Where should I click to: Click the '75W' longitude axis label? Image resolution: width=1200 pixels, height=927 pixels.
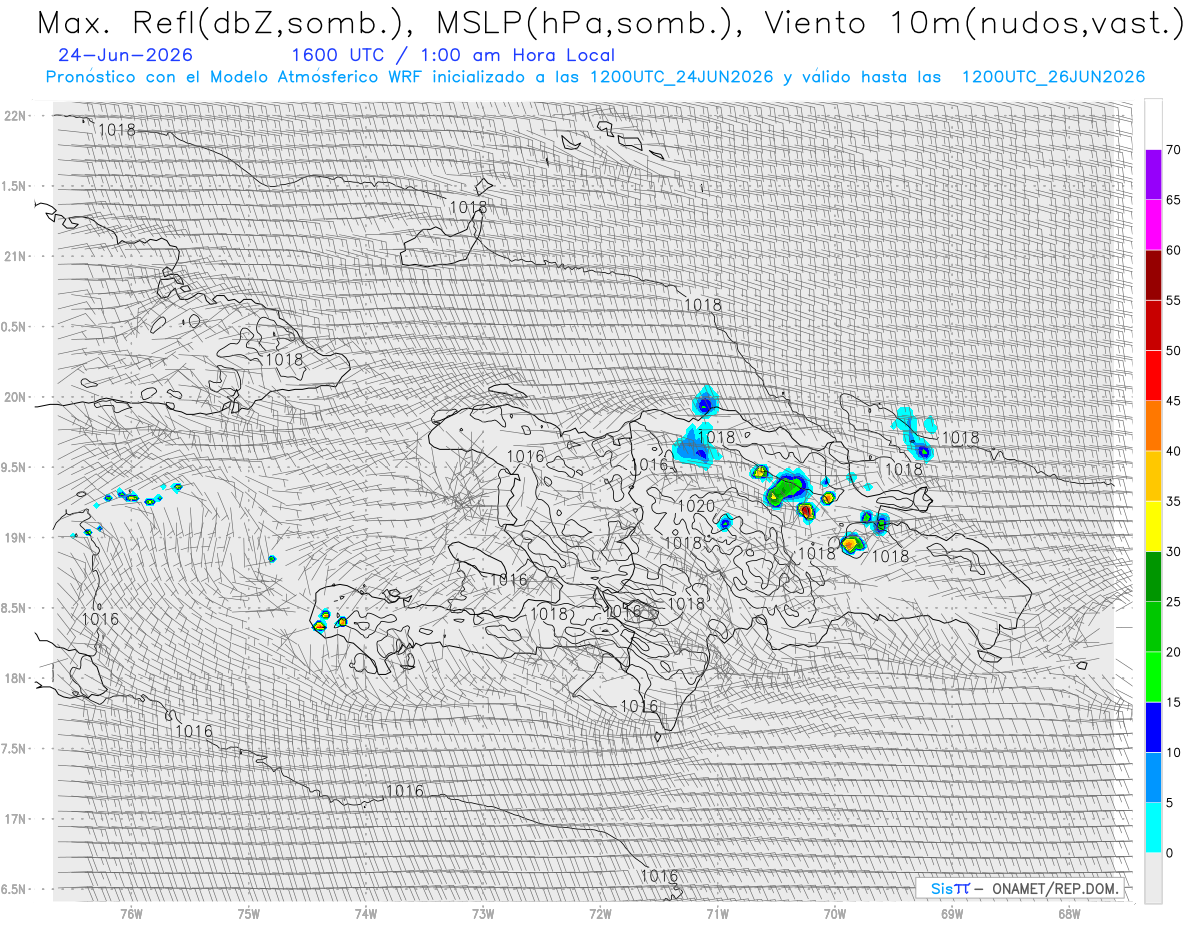(x=249, y=913)
